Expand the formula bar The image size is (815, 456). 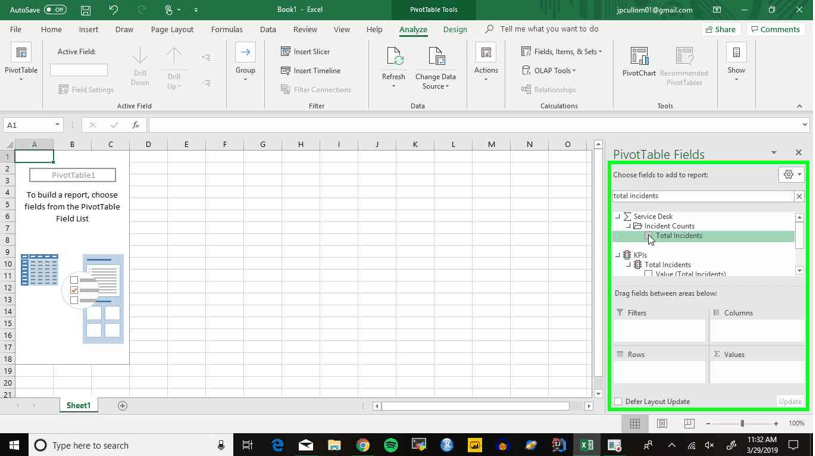click(805, 125)
